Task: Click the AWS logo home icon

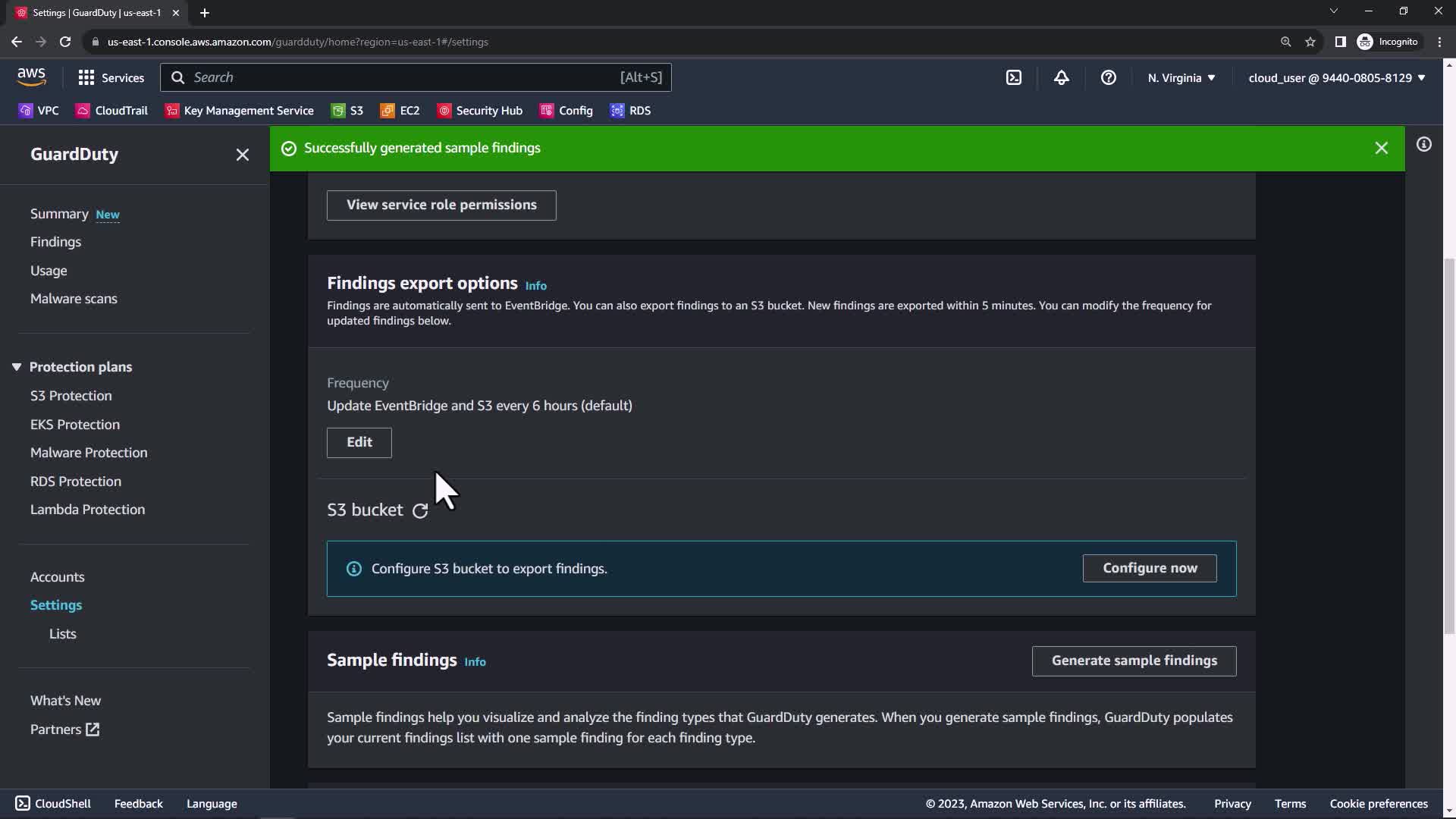Action: tap(31, 77)
